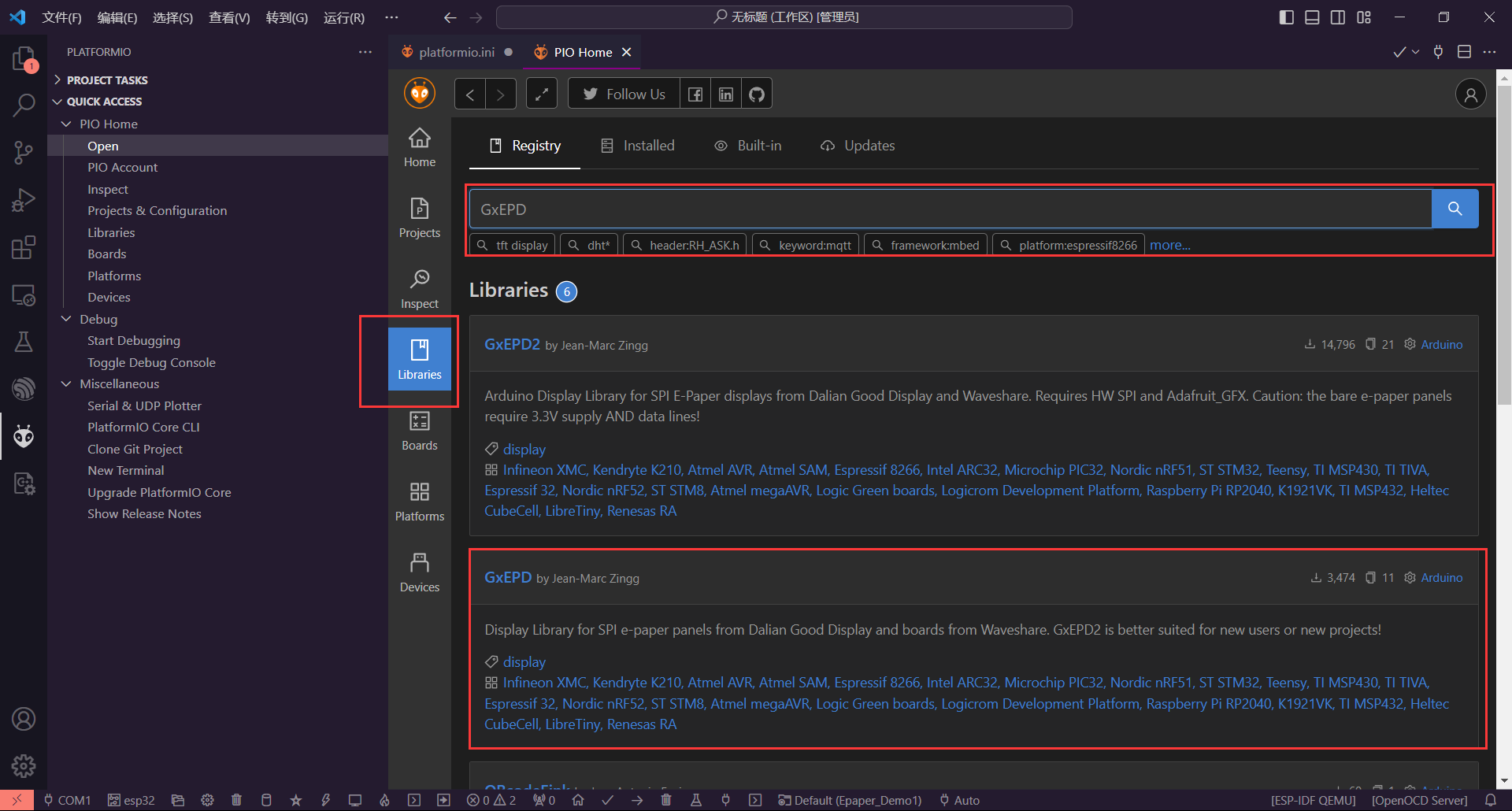Open Platforms in PIO Home sidebar
The image size is (1512, 811).
click(x=420, y=502)
